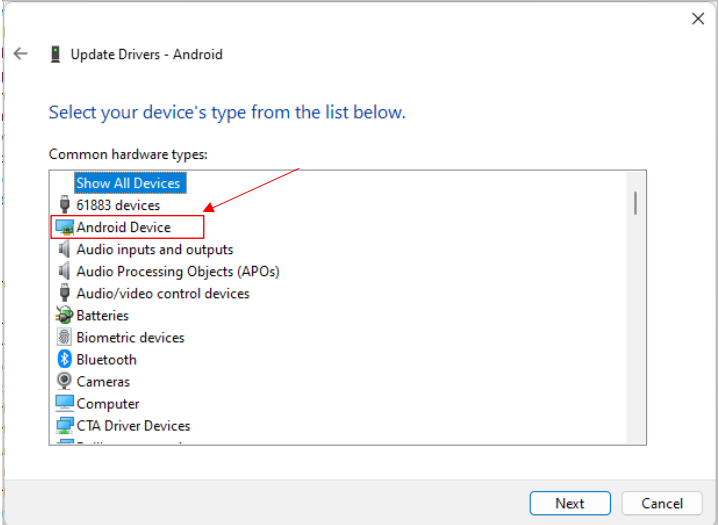This screenshot has width=719, height=525.
Task: Select the 61883 devices list item
Action: [118, 205]
